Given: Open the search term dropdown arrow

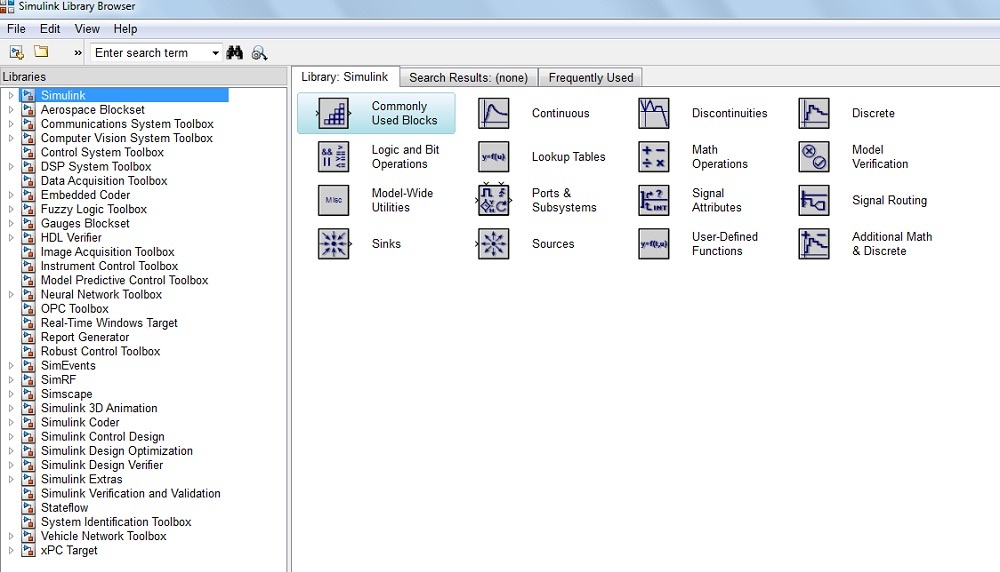Looking at the screenshot, I should click(215, 53).
